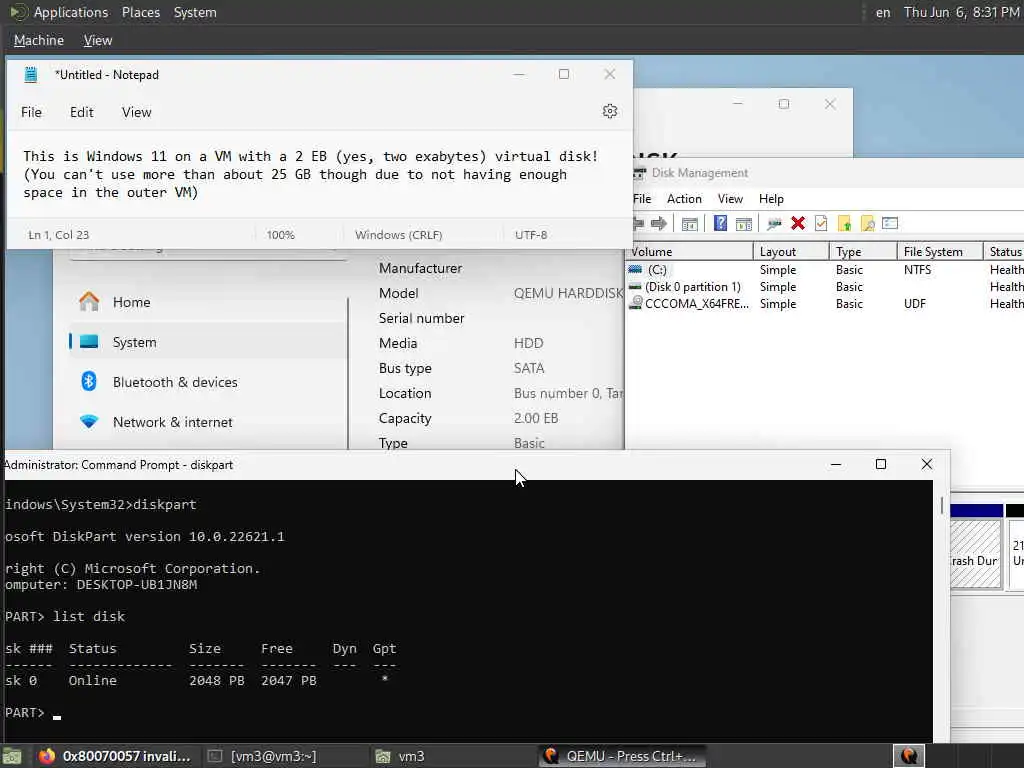Viewport: 1024px width, 768px height.
Task: Click the System monitor icon in Settings
Action: pyautogui.click(x=89, y=342)
